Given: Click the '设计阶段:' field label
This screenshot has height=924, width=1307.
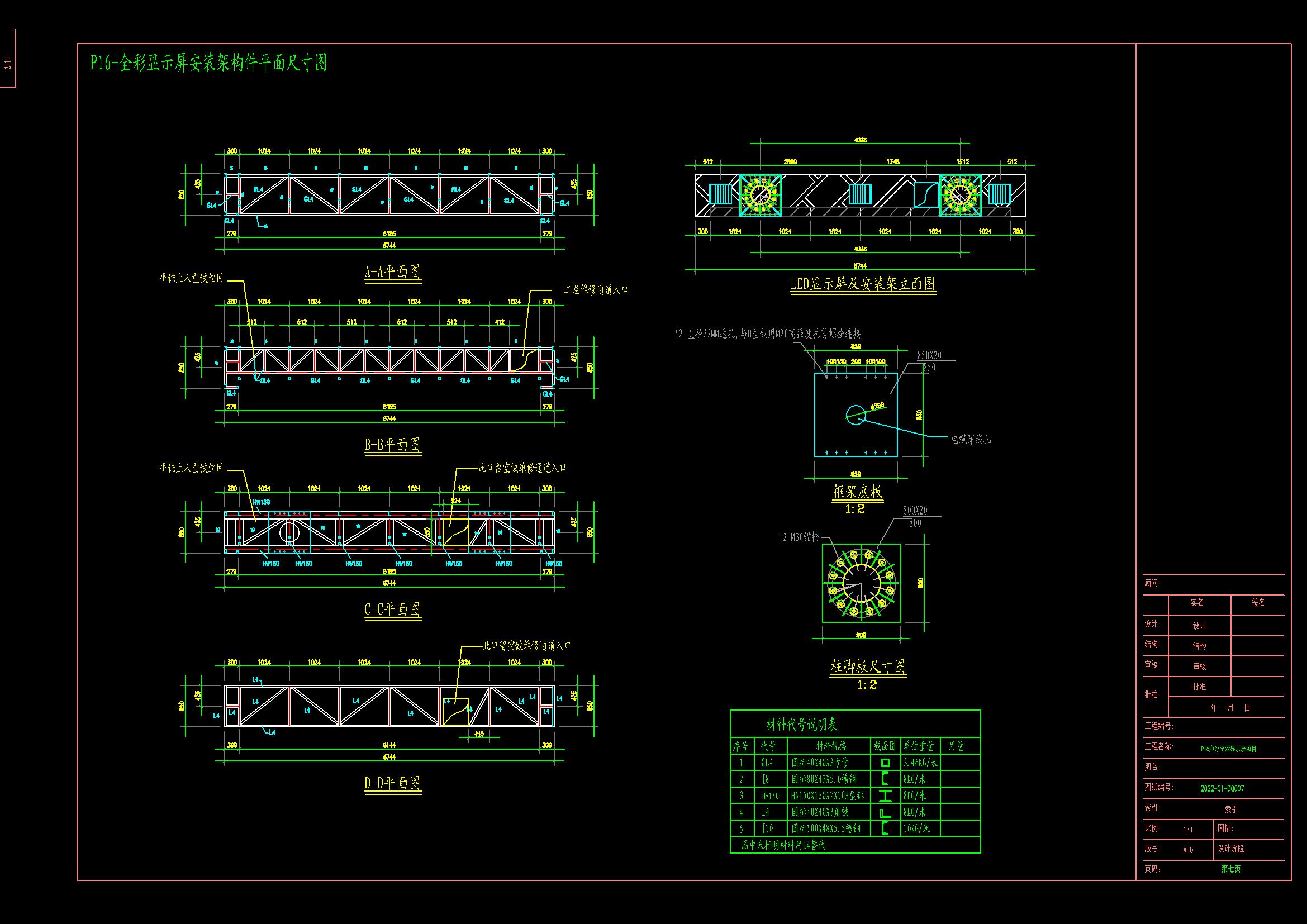Looking at the screenshot, I should (x=1232, y=849).
